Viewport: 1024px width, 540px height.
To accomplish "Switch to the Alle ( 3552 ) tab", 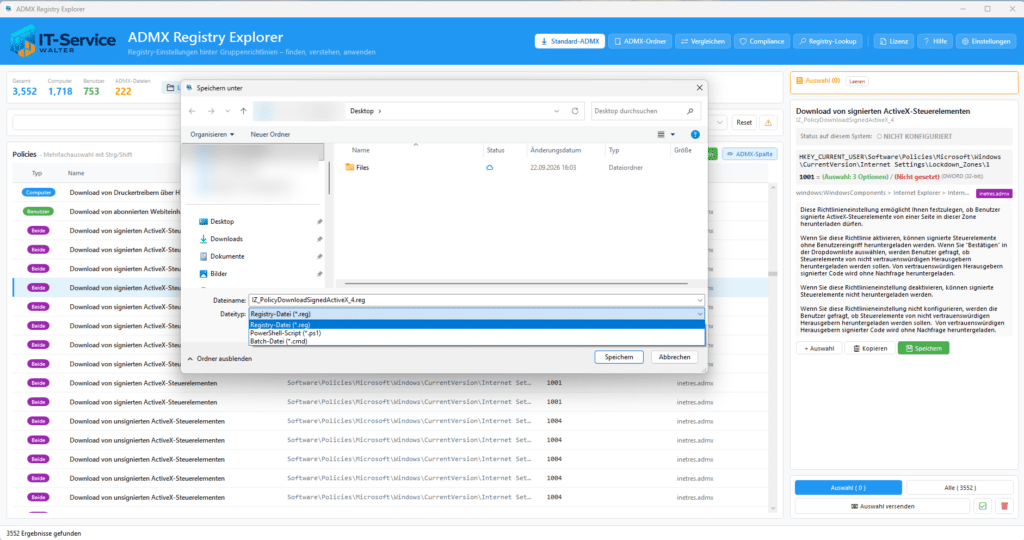I will coord(959,488).
